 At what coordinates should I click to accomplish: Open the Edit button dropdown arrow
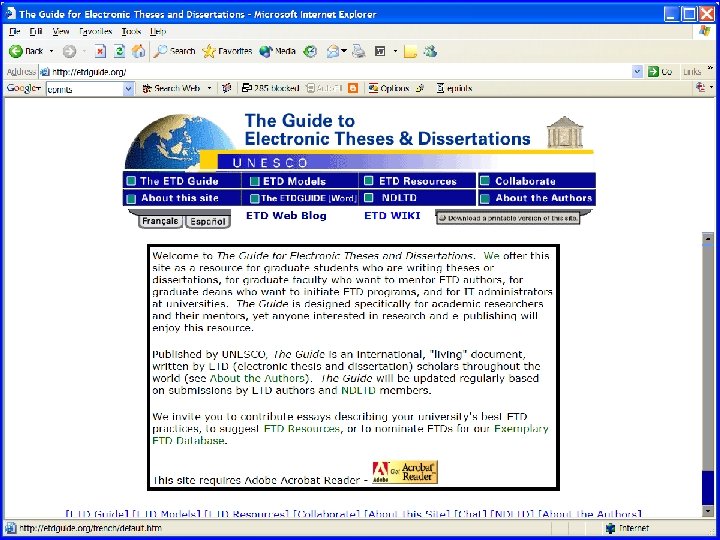pyautogui.click(x=395, y=51)
